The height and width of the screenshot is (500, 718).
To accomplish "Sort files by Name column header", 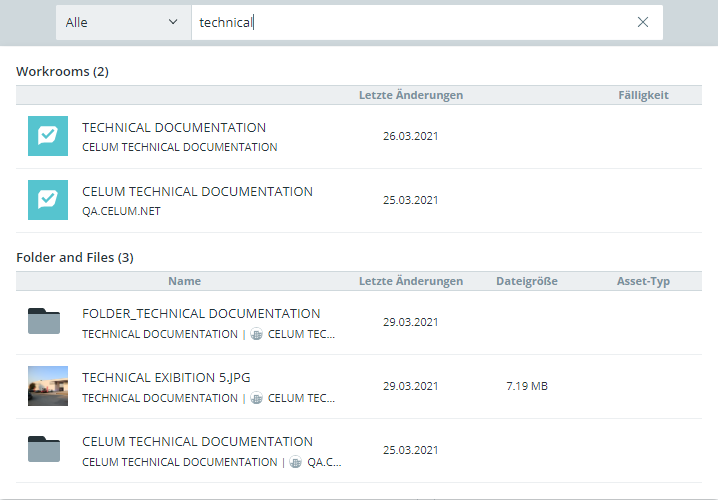I will (185, 281).
